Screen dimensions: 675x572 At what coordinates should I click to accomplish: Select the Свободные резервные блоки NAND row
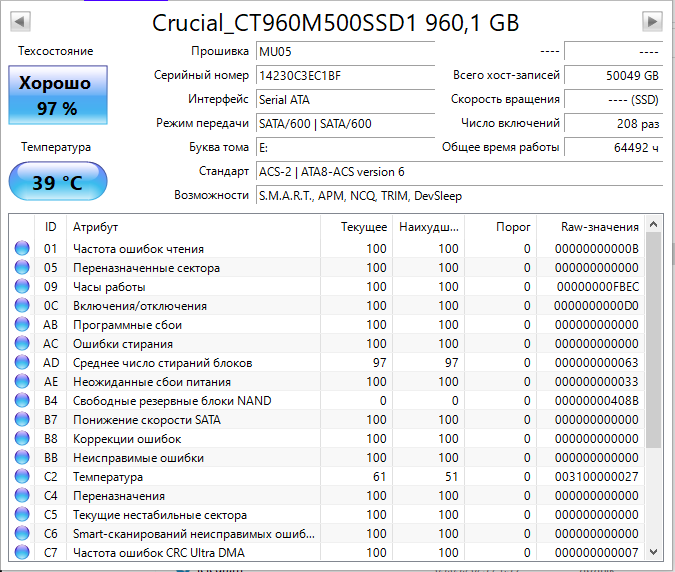click(x=327, y=400)
